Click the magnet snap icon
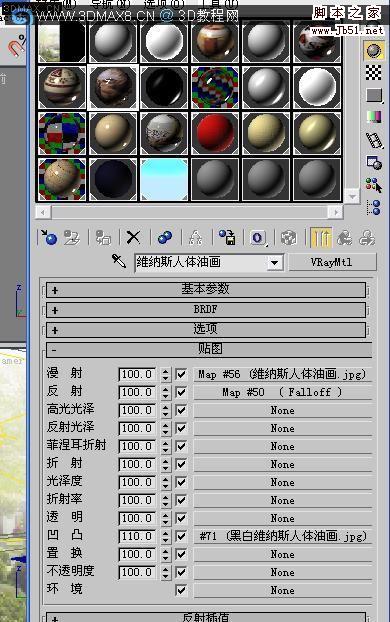 (x=16, y=46)
